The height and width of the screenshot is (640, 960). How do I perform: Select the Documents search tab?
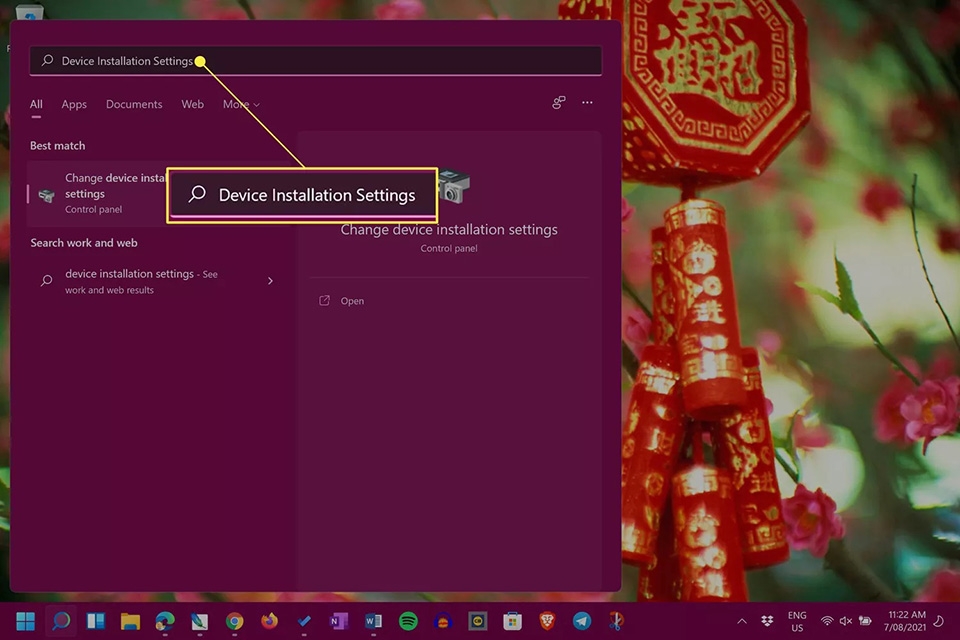click(134, 104)
